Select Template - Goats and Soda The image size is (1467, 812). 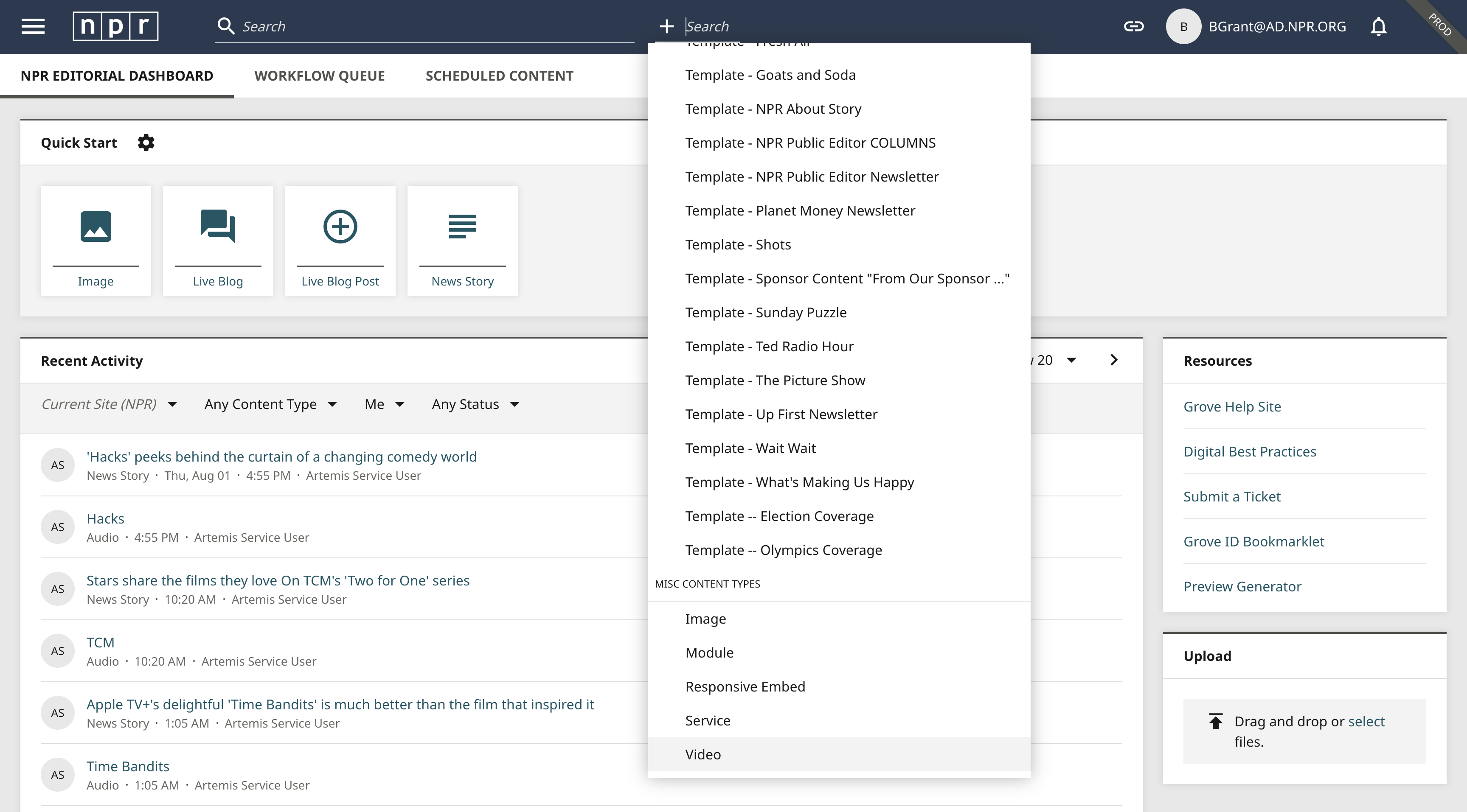[839, 75]
